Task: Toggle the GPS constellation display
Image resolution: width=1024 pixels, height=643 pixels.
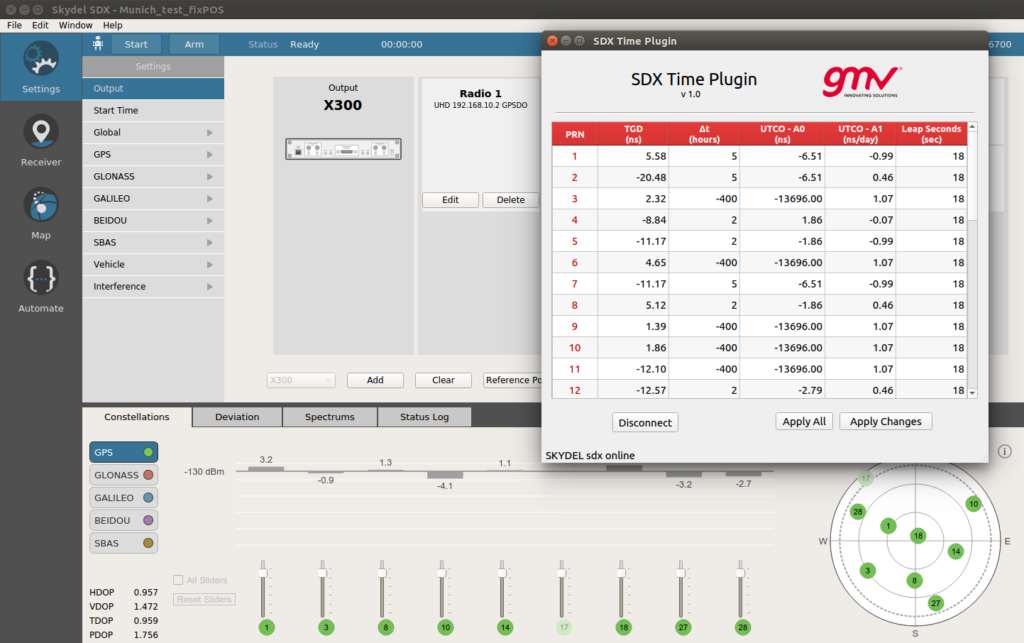Action: coord(123,451)
